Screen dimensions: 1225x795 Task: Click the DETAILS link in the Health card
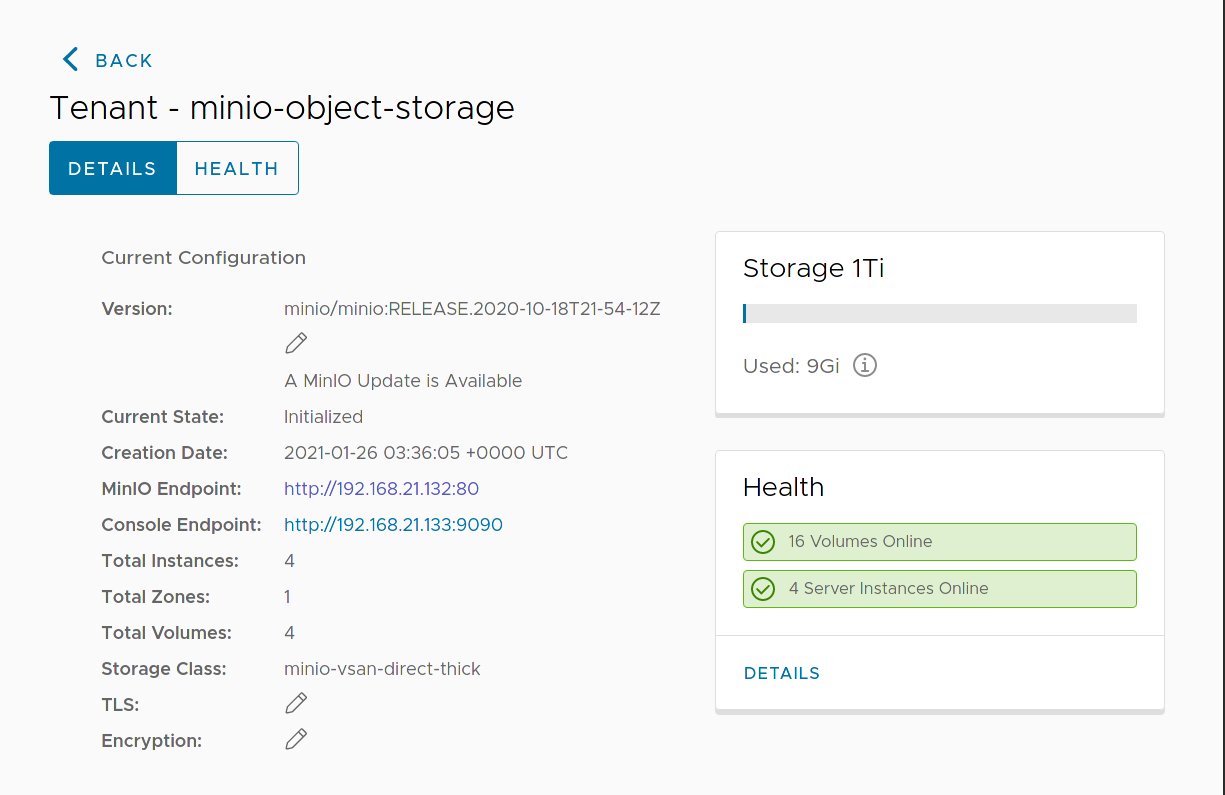[782, 674]
